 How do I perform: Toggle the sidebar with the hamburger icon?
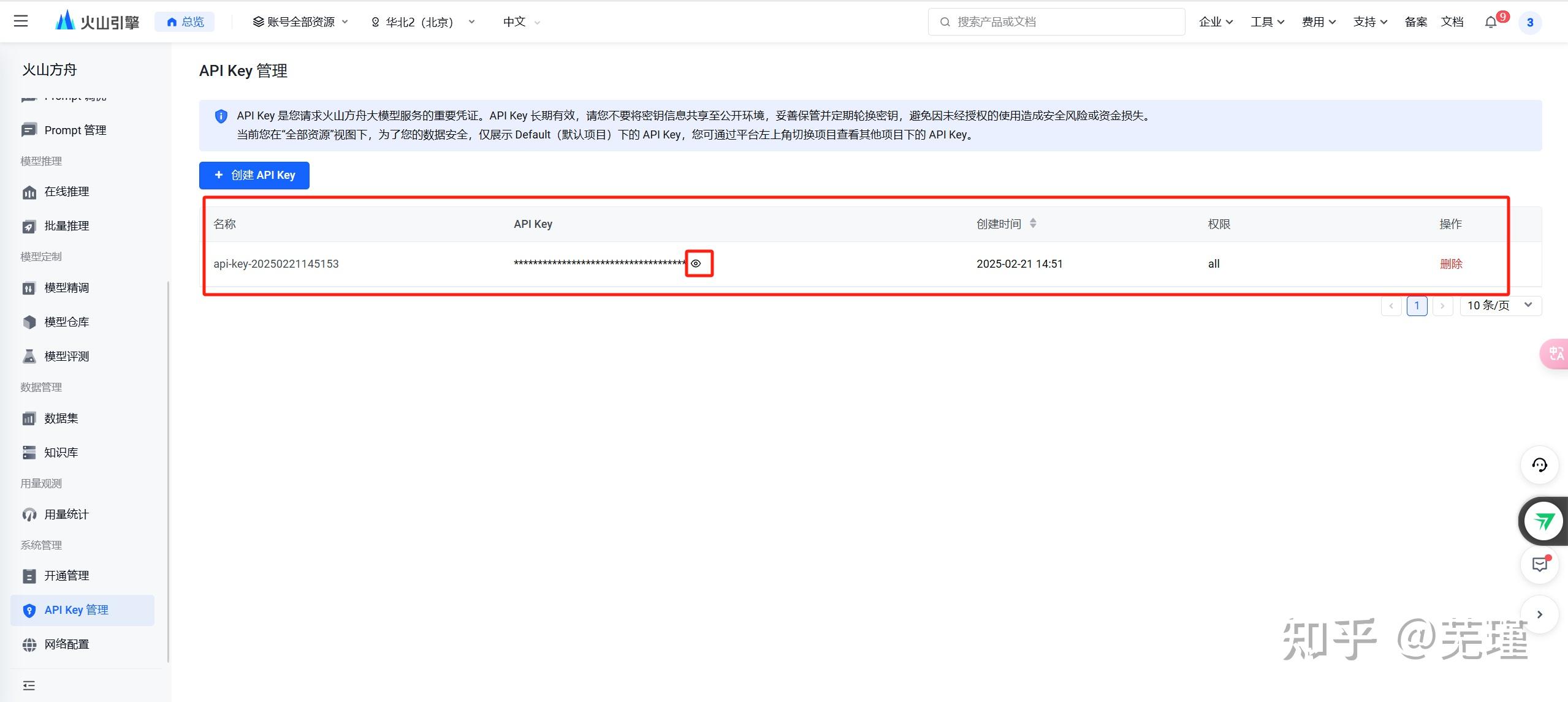point(20,20)
